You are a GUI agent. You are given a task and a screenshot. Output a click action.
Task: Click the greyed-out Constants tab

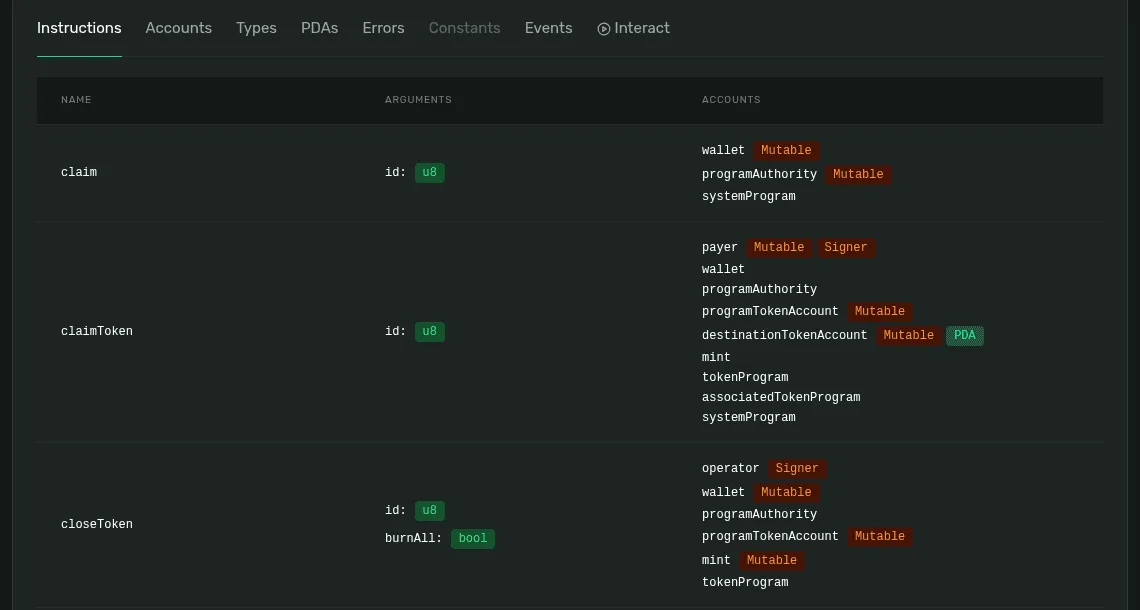pyautogui.click(x=465, y=28)
